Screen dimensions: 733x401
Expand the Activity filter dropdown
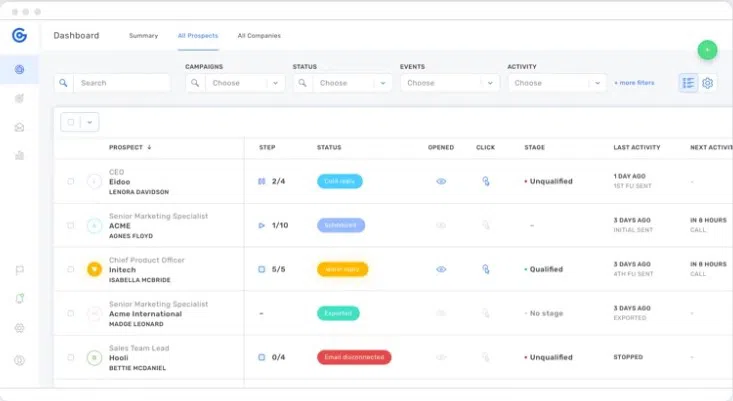click(557, 83)
